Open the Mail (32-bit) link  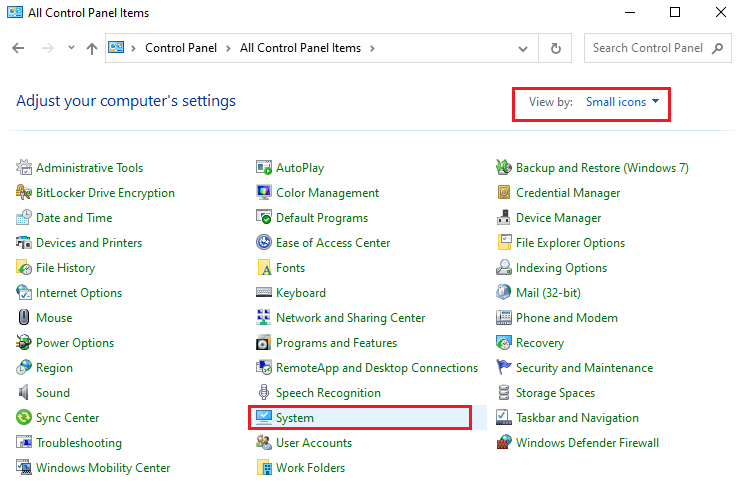548,293
